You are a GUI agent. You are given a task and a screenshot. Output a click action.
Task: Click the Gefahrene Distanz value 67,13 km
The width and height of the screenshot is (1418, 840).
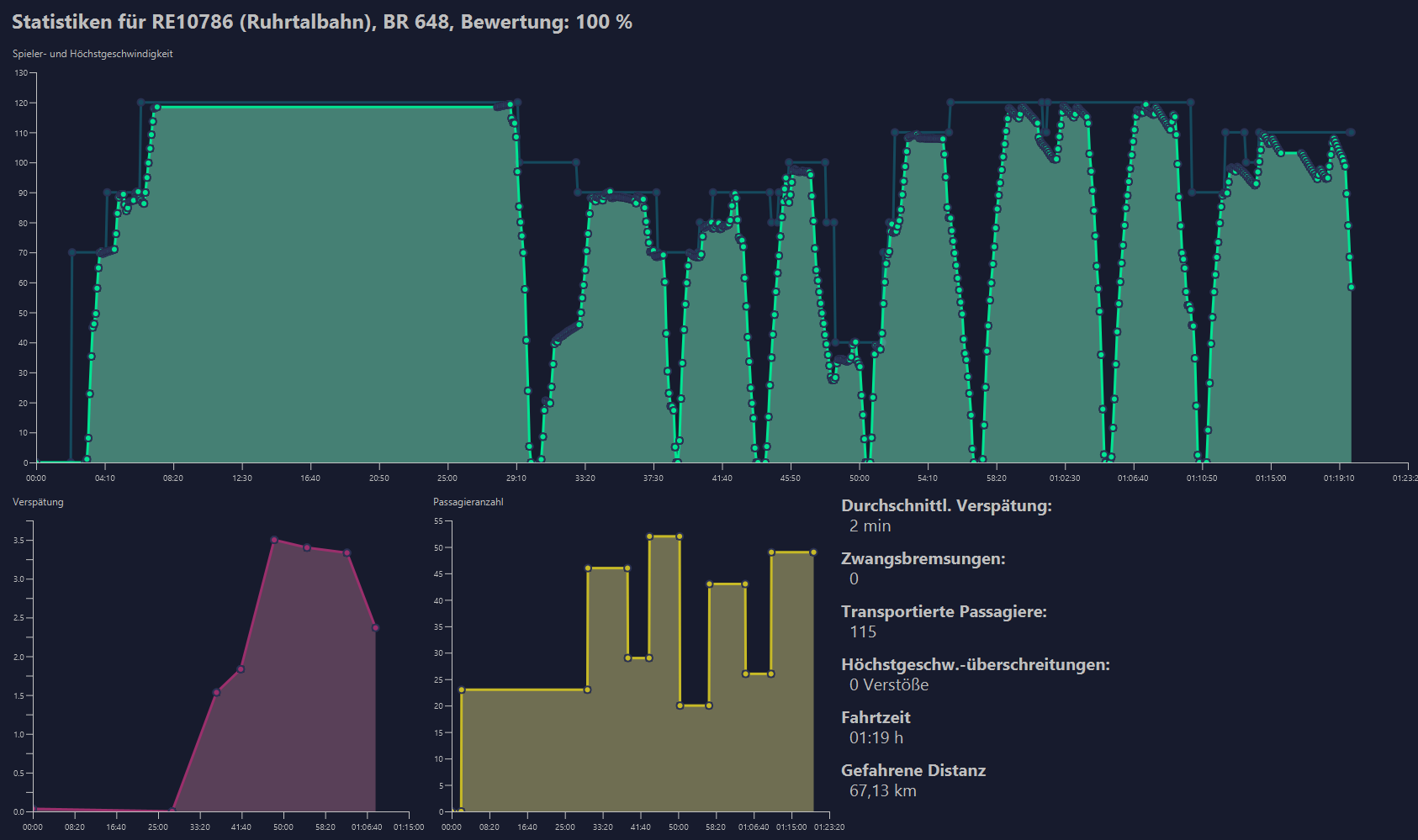coord(883,790)
